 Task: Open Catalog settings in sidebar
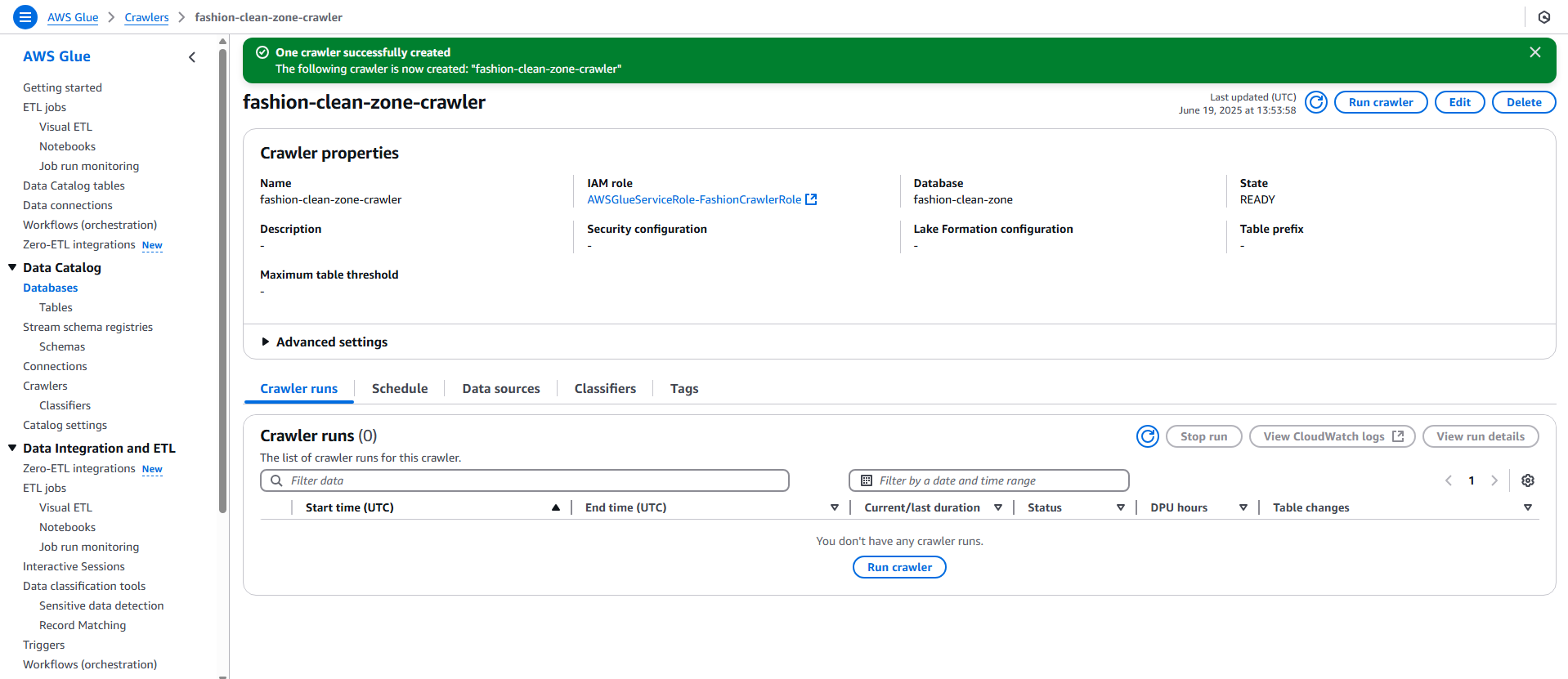pos(65,425)
